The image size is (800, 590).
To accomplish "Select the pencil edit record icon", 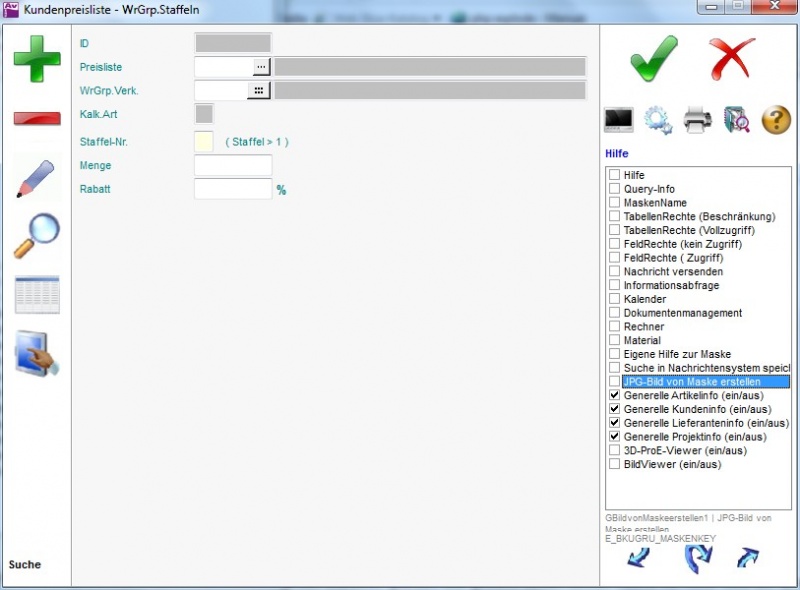I will pyautogui.click(x=37, y=178).
